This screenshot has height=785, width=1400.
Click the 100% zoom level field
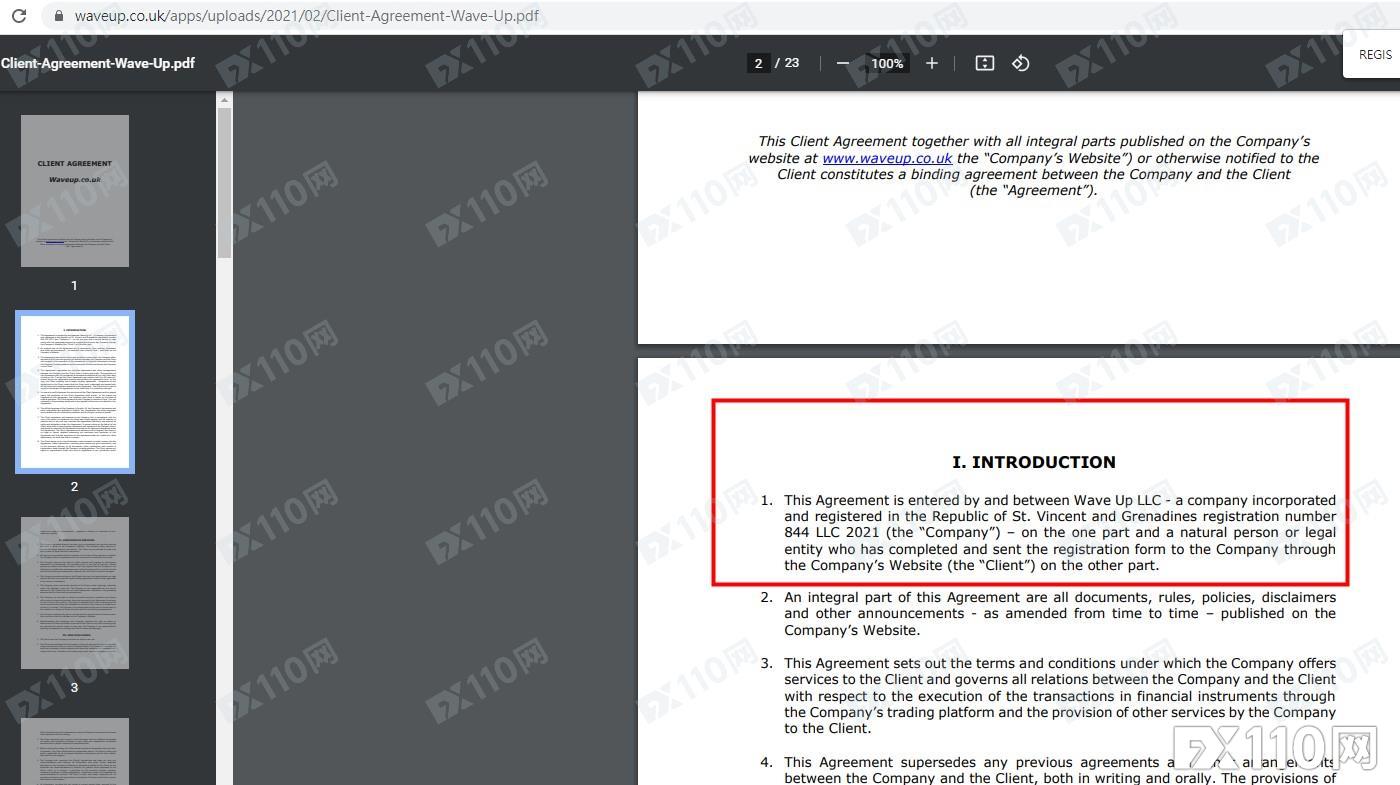886,63
